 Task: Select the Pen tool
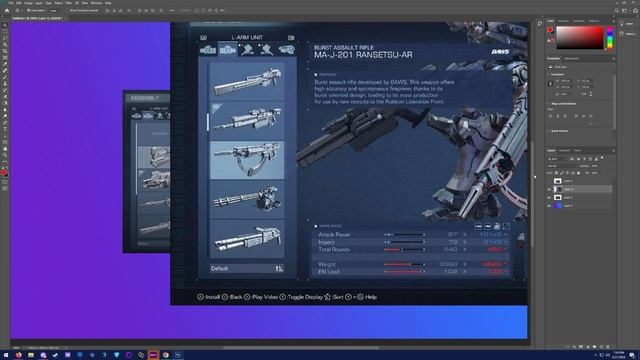pos(4,123)
